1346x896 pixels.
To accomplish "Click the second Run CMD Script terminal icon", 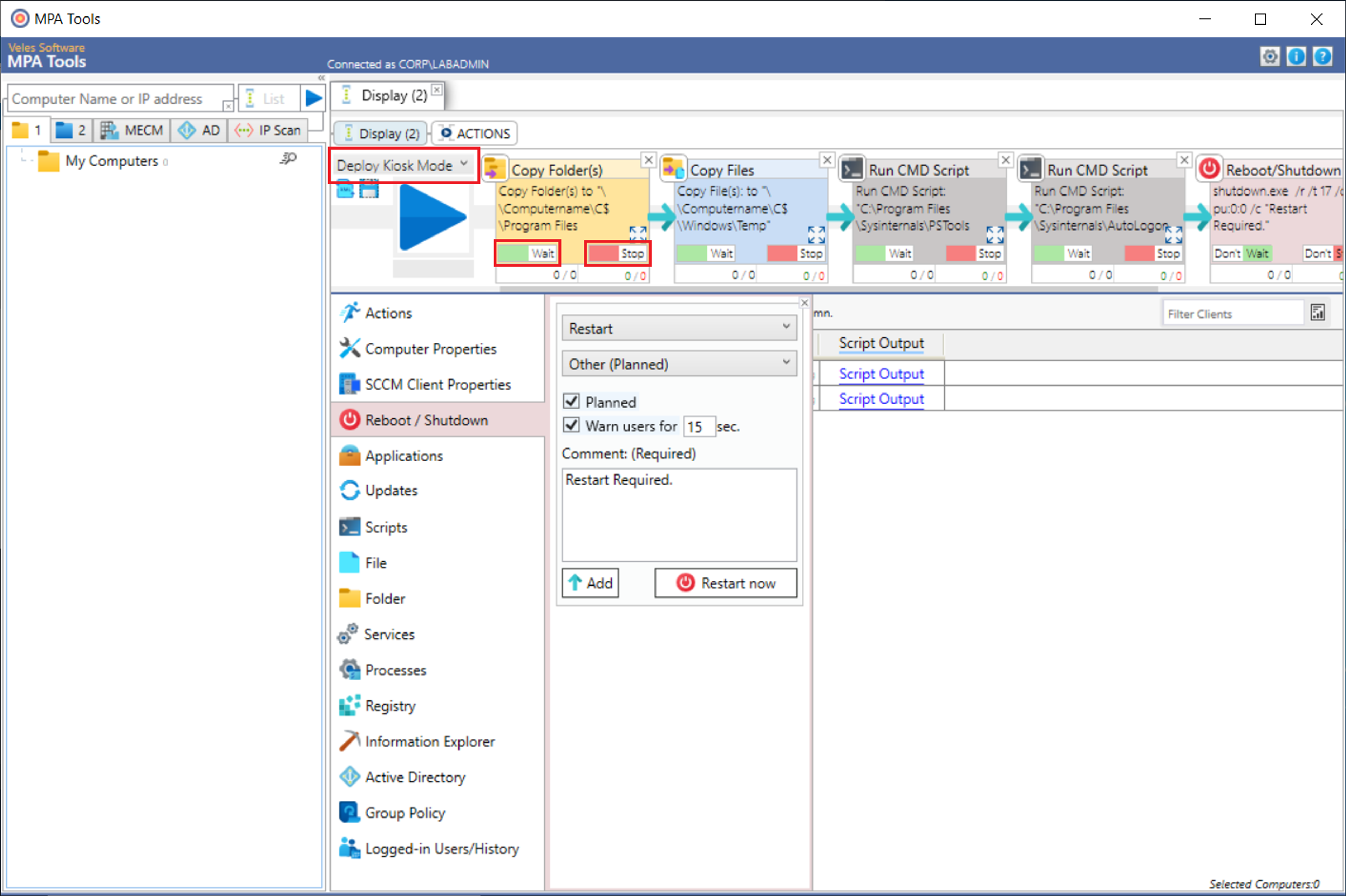I will 1031,169.
